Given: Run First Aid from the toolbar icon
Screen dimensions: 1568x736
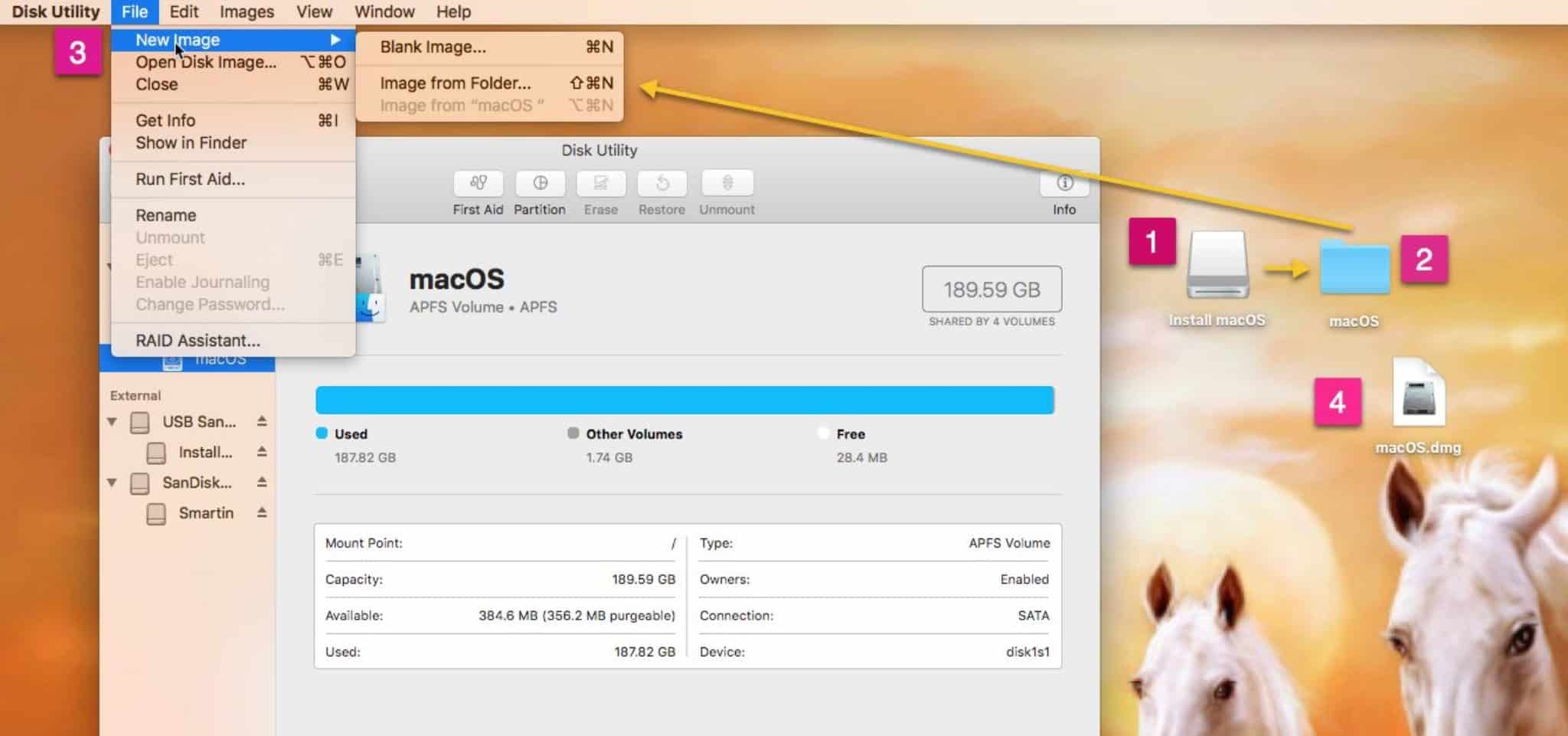Looking at the screenshot, I should coord(478,183).
